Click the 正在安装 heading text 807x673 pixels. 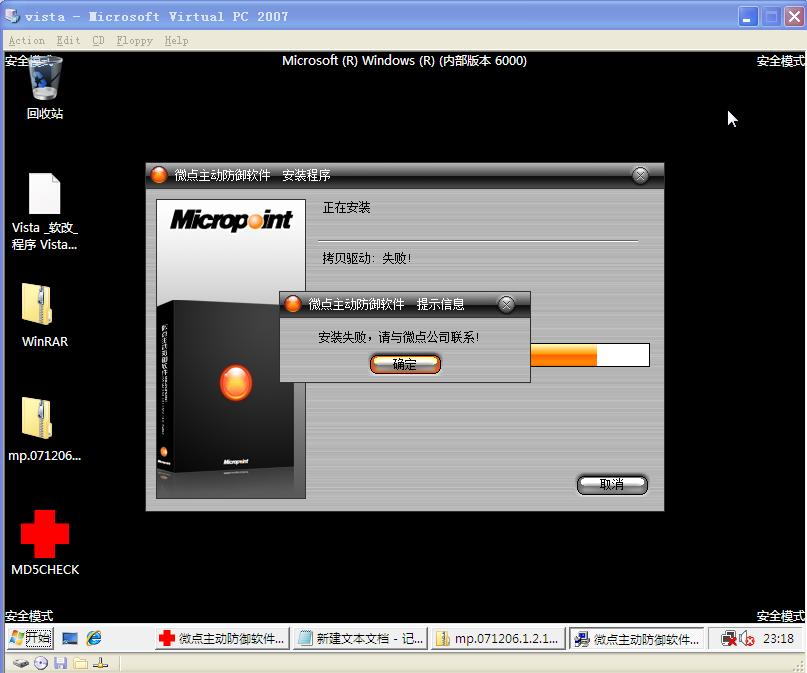click(346, 207)
